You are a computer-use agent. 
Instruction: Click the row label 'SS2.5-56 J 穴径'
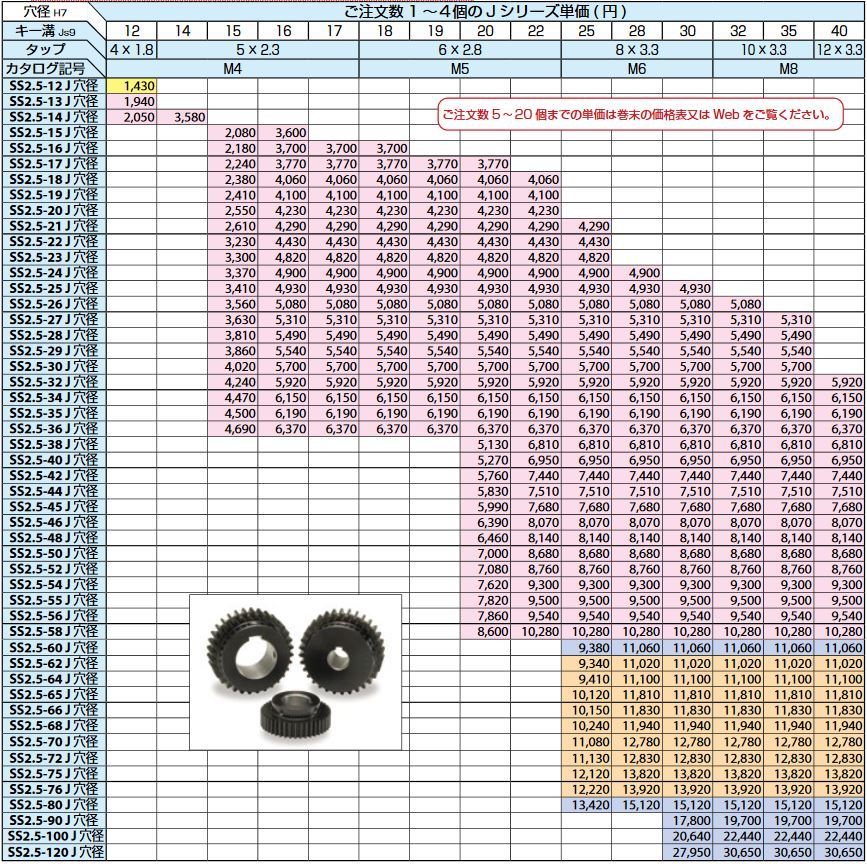click(x=54, y=616)
